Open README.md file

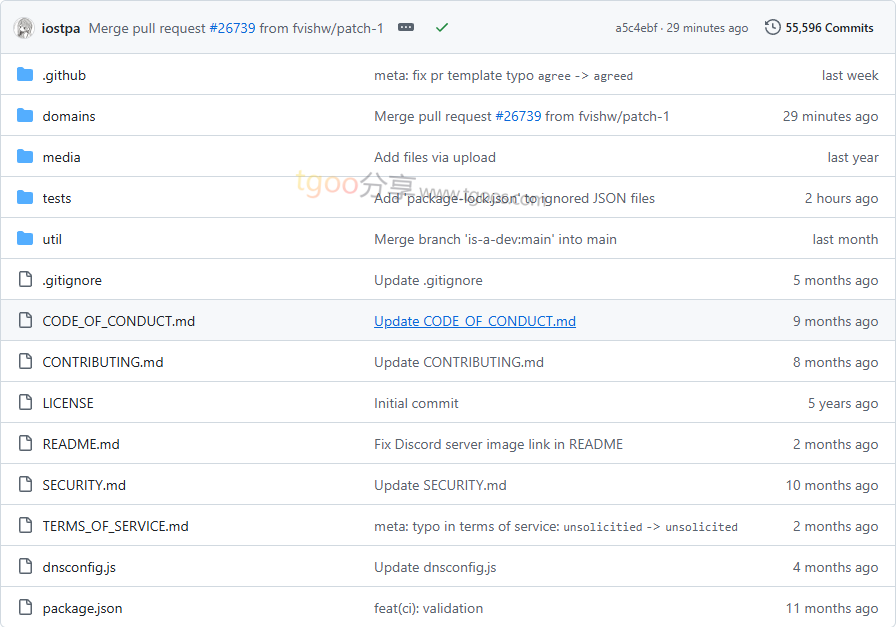(81, 444)
